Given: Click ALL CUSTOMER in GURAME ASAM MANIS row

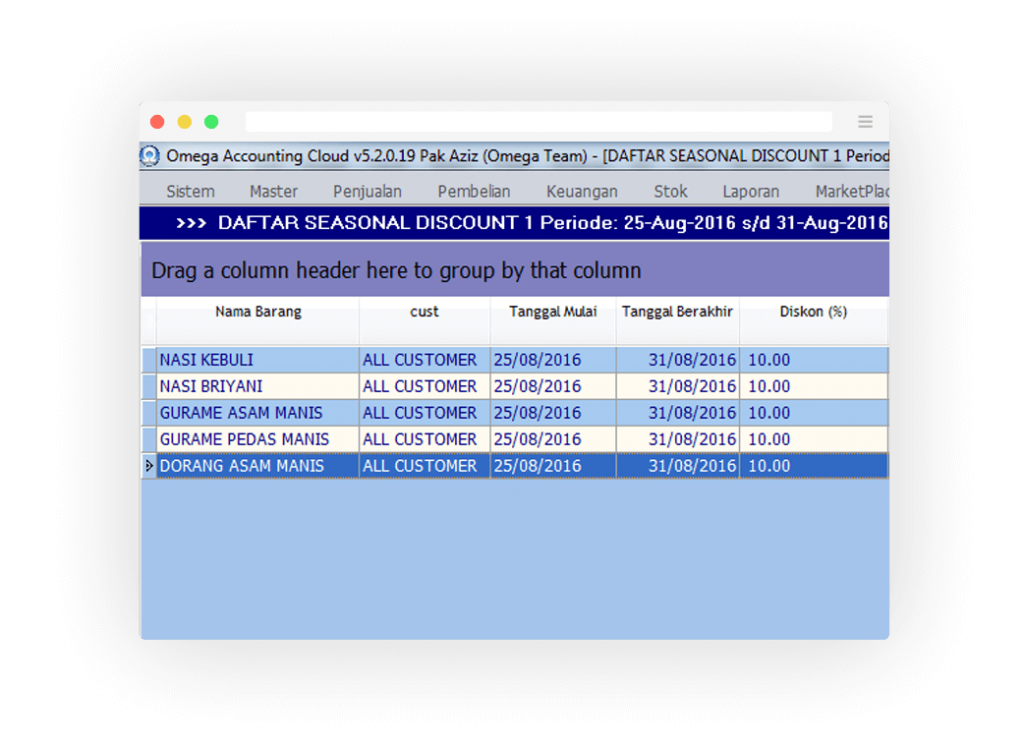Looking at the screenshot, I should click(424, 413).
